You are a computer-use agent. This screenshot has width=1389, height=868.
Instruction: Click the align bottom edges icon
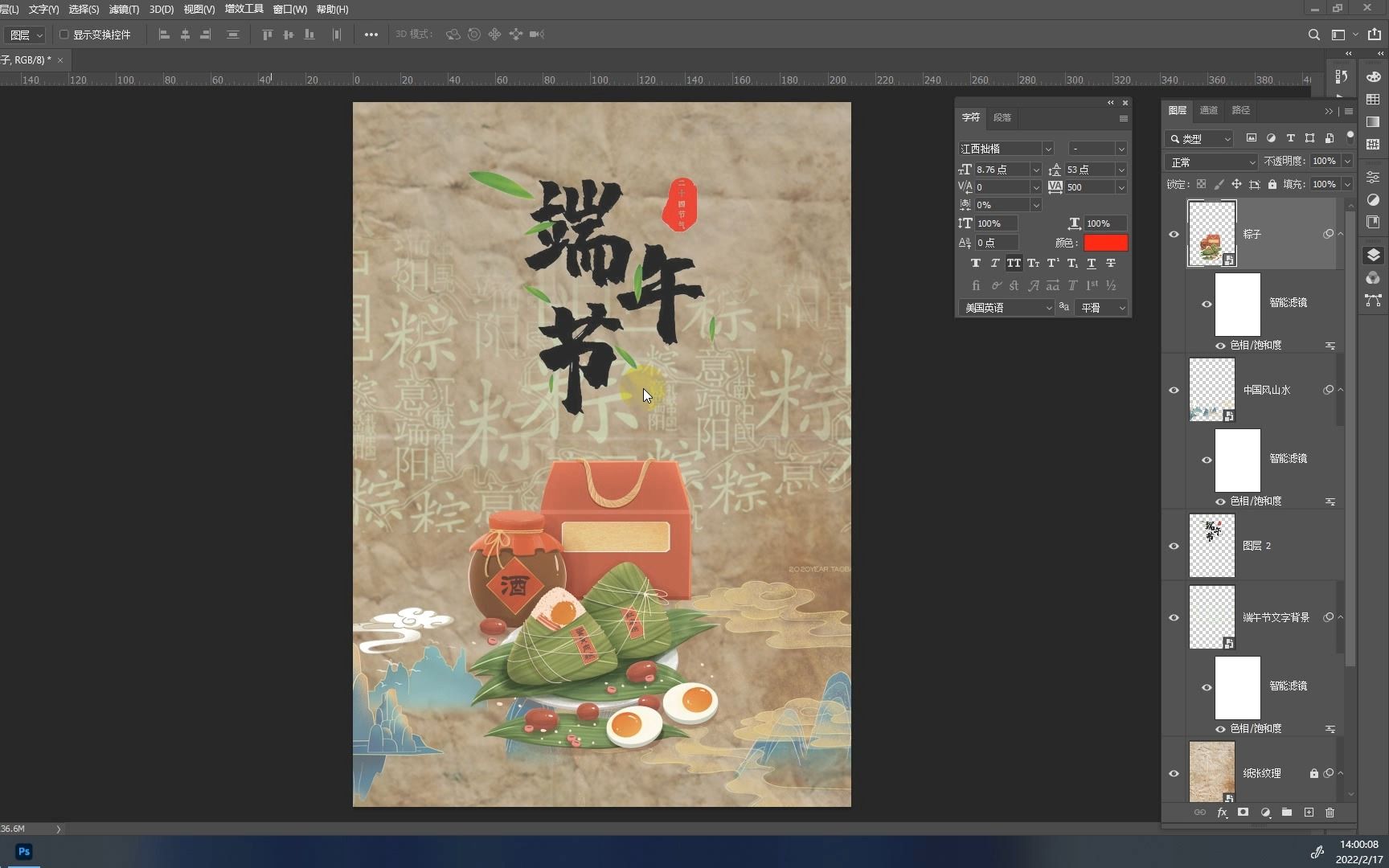[309, 35]
